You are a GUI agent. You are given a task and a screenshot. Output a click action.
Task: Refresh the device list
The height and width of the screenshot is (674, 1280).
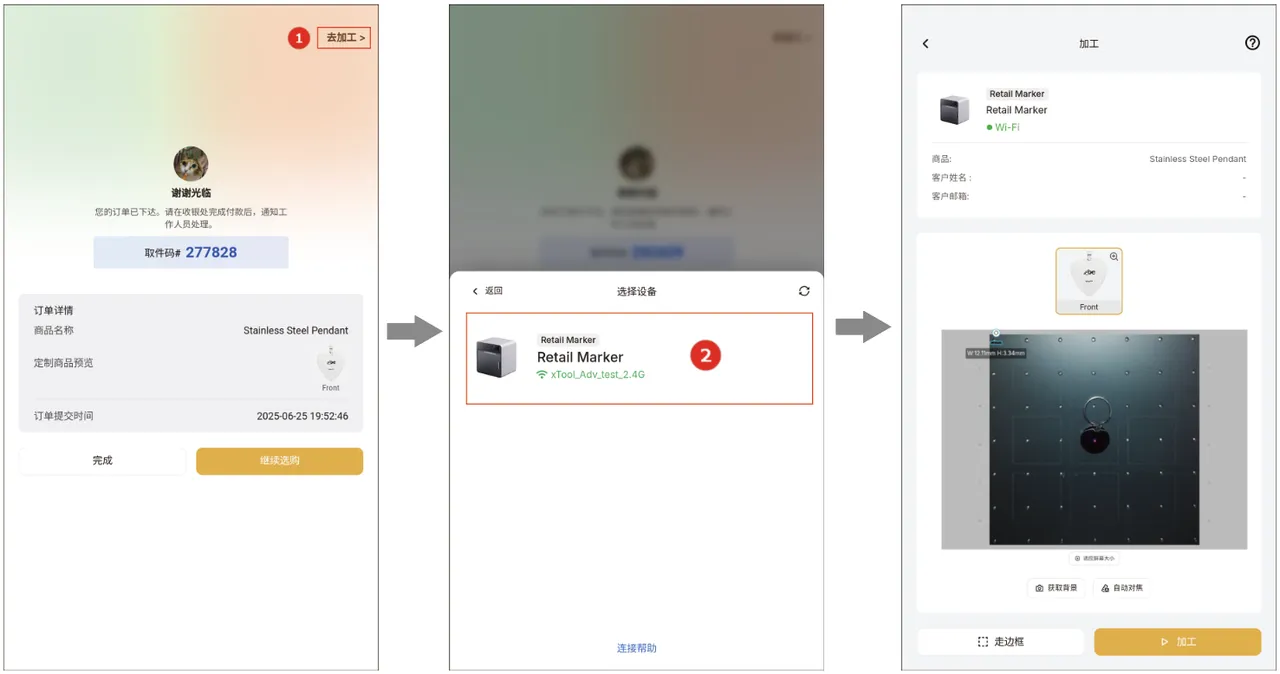click(x=804, y=291)
